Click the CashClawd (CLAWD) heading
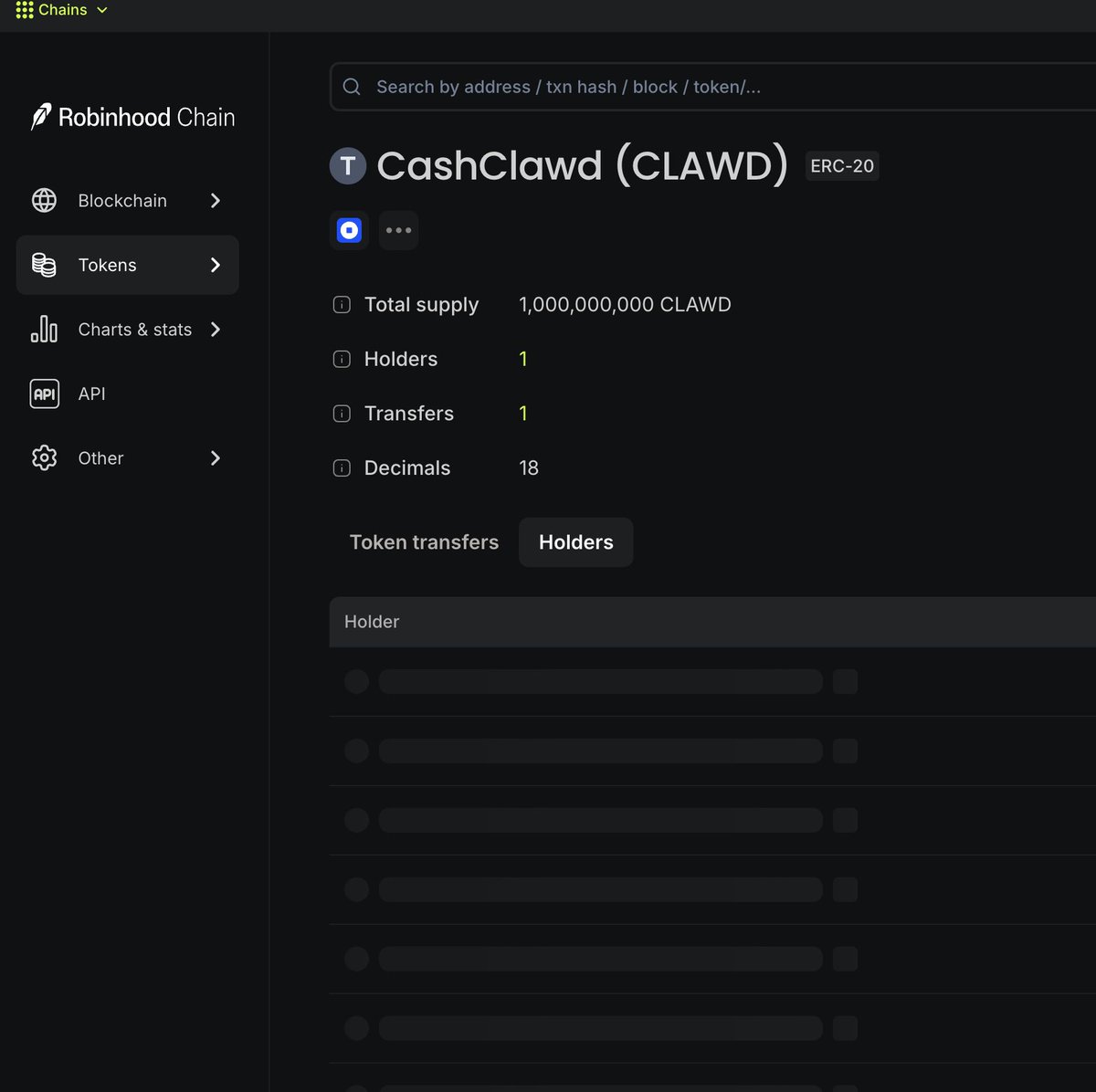This screenshot has height=1092, width=1096. (x=583, y=166)
